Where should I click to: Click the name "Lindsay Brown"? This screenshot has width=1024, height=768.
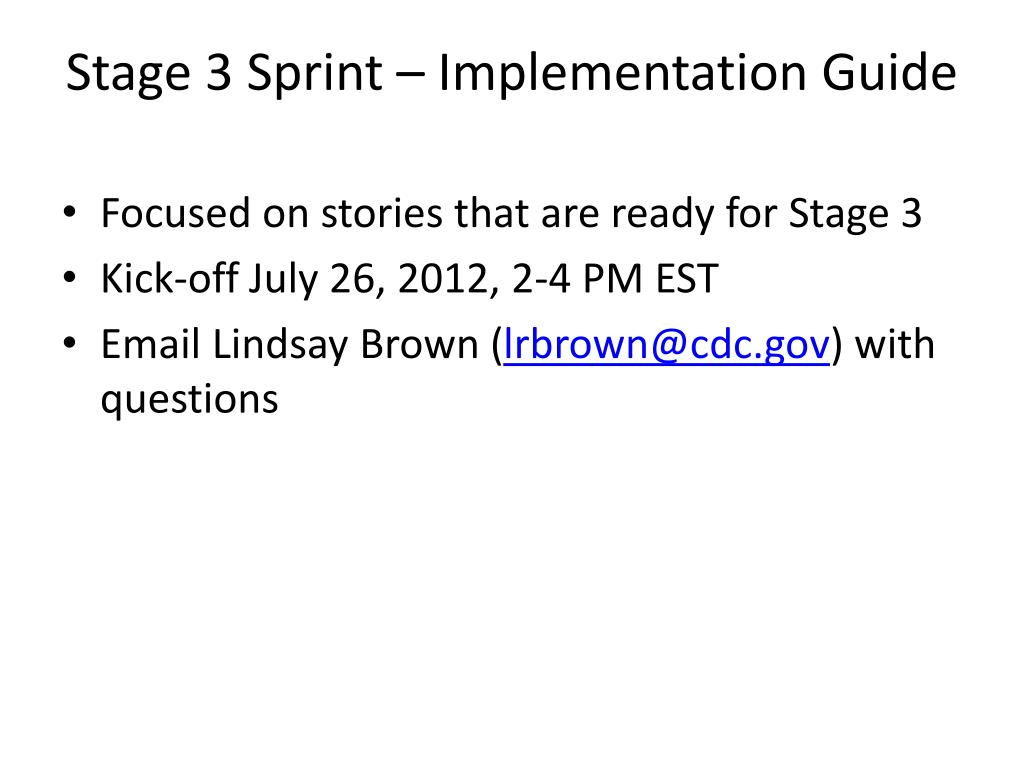(345, 345)
